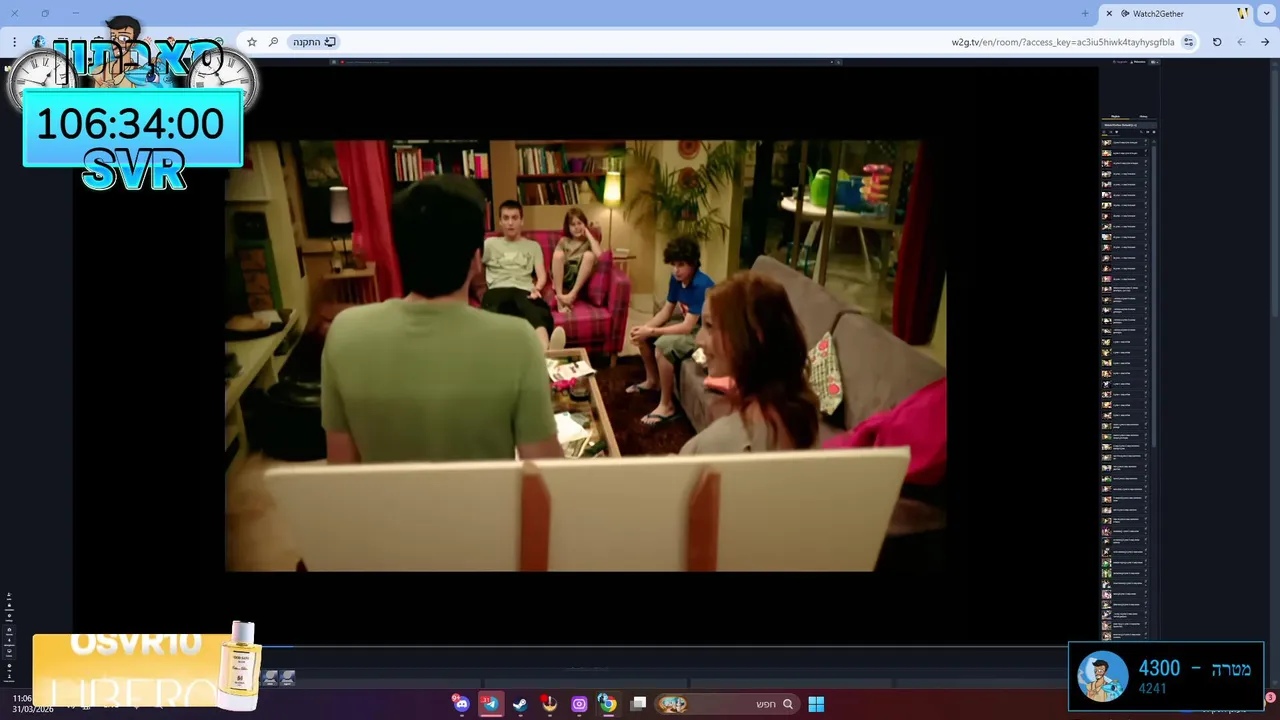
Task: Bookmark this page with the star
Action: pos(252,42)
